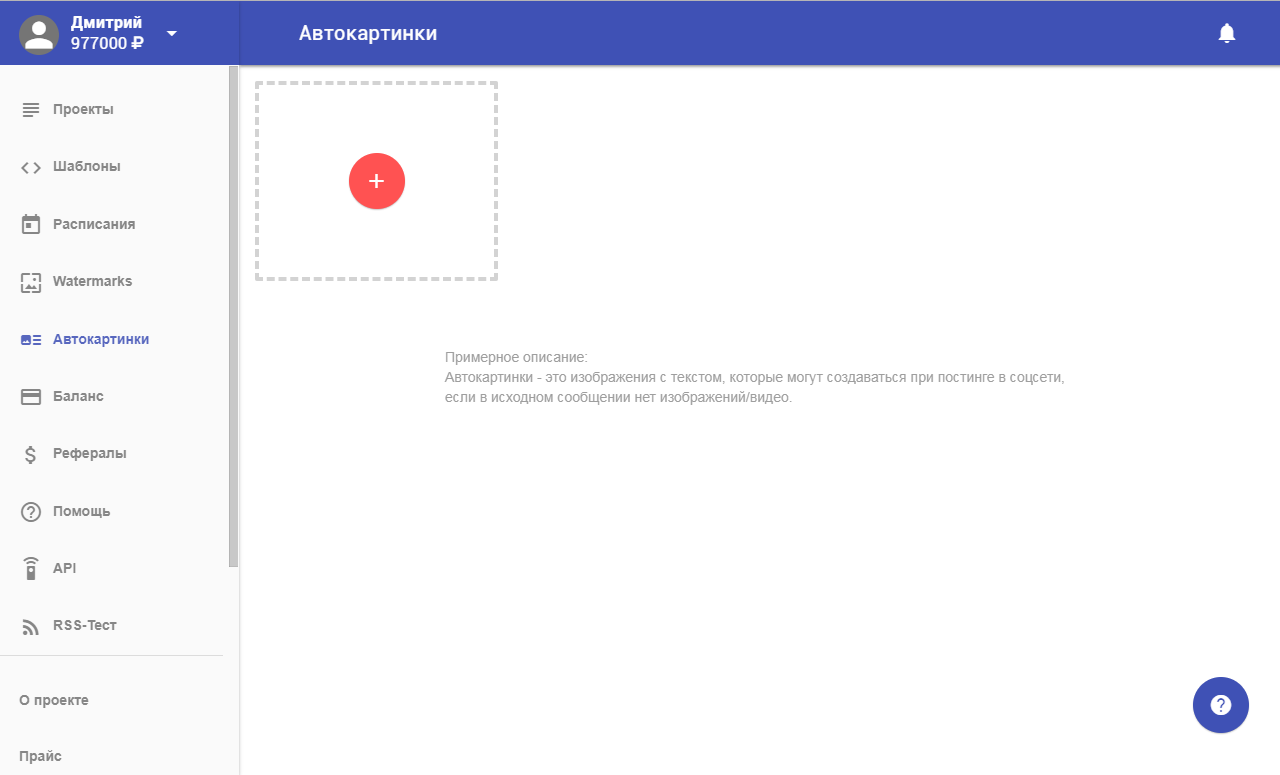The width and height of the screenshot is (1280, 775).
Task: Open the Автокартинки menu item
Action: [100, 339]
